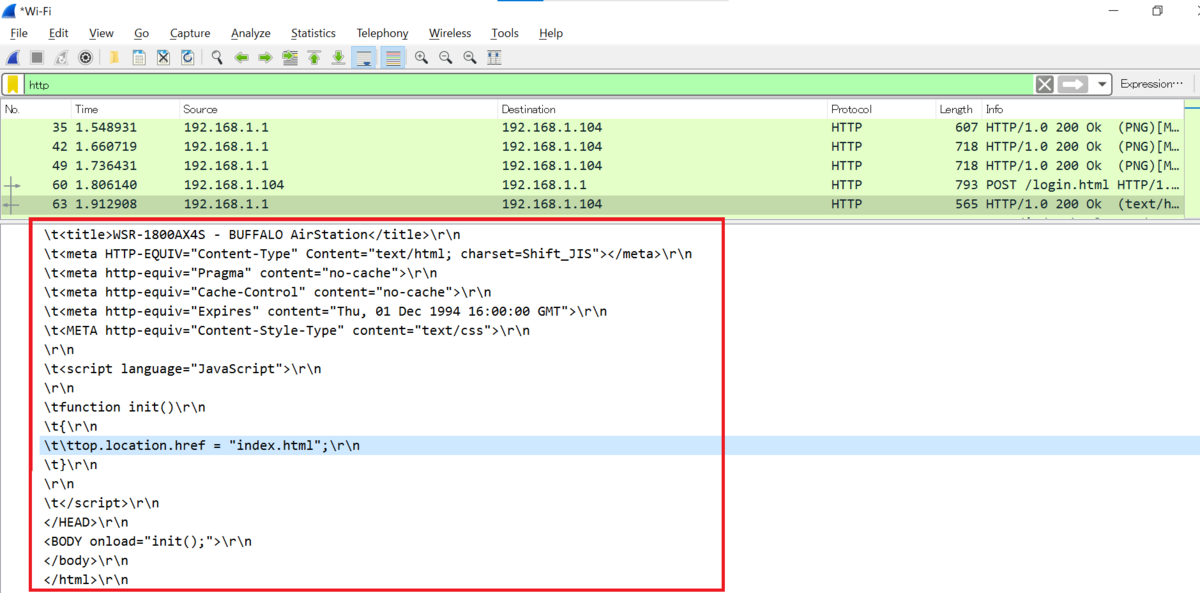1200x593 pixels.
Task: Select the Expires content meta line
Action: coord(325,311)
